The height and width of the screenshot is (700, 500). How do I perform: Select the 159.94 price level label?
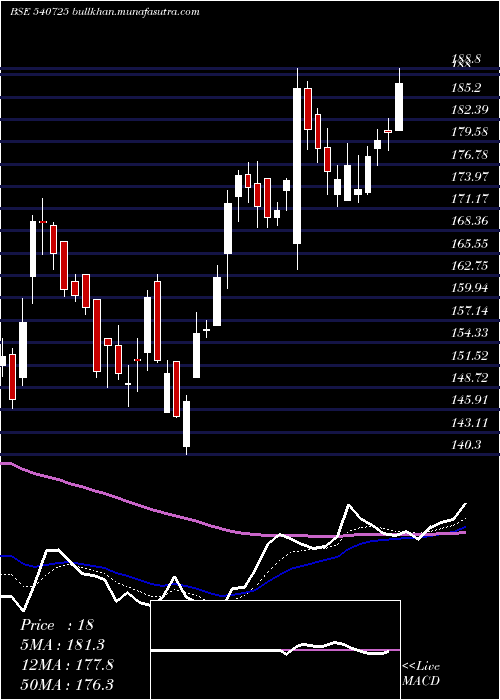pos(470,288)
